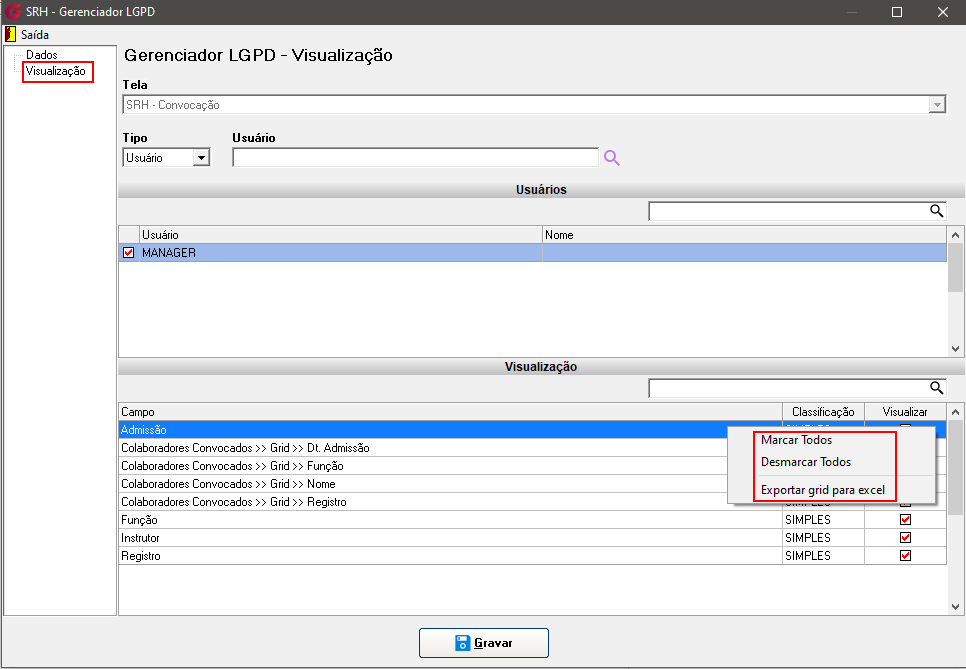Toggle Visualizar checkbox for Função
Viewport: 966px width, 669px height.
coord(905,520)
